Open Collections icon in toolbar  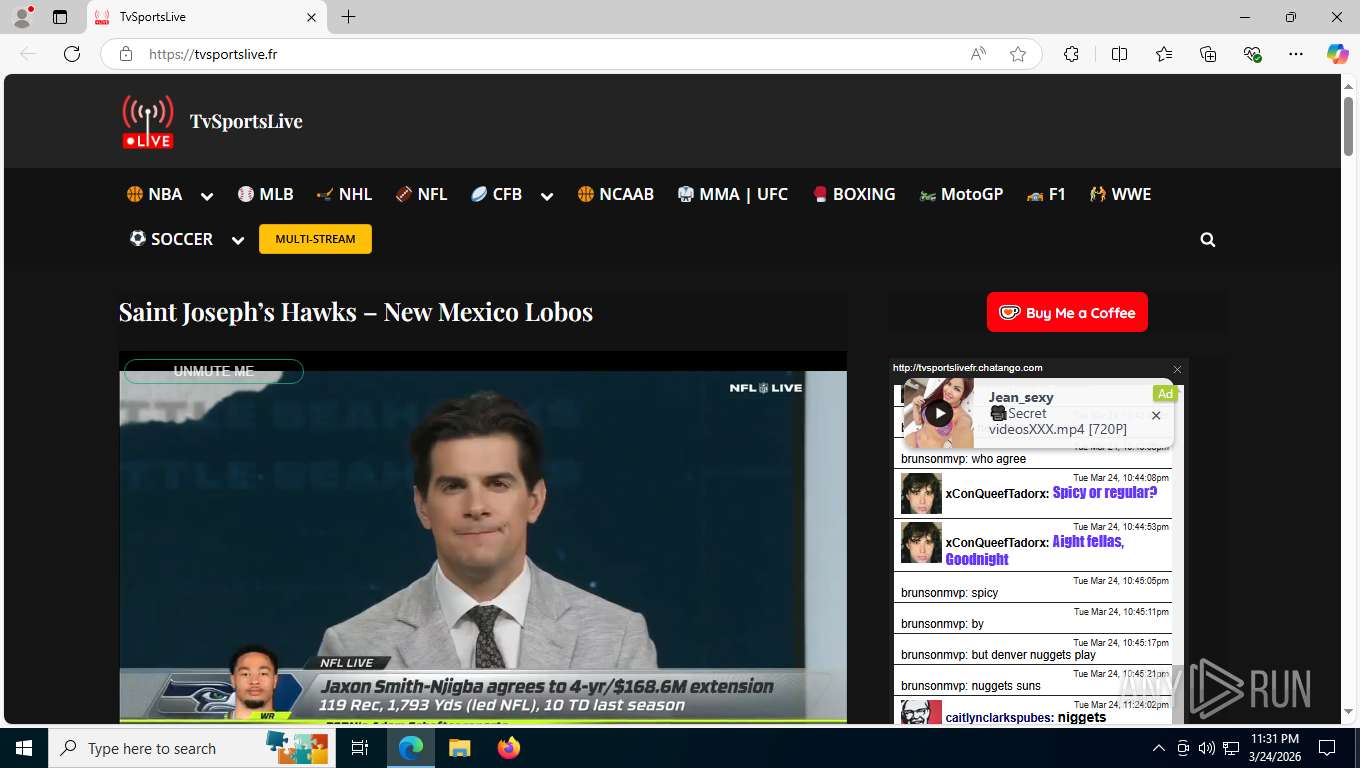click(x=1208, y=54)
